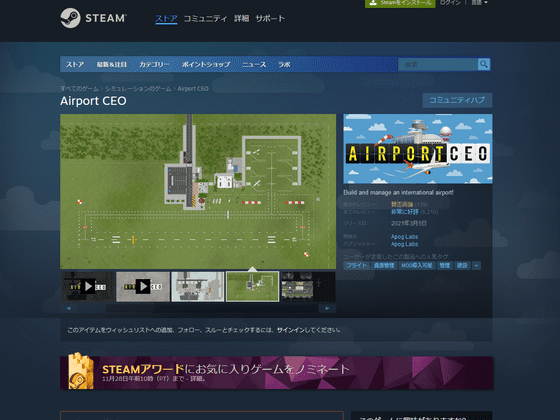The image size is (560, 420).
Task: Play the first trailer video thumbnail
Action: coord(88,286)
